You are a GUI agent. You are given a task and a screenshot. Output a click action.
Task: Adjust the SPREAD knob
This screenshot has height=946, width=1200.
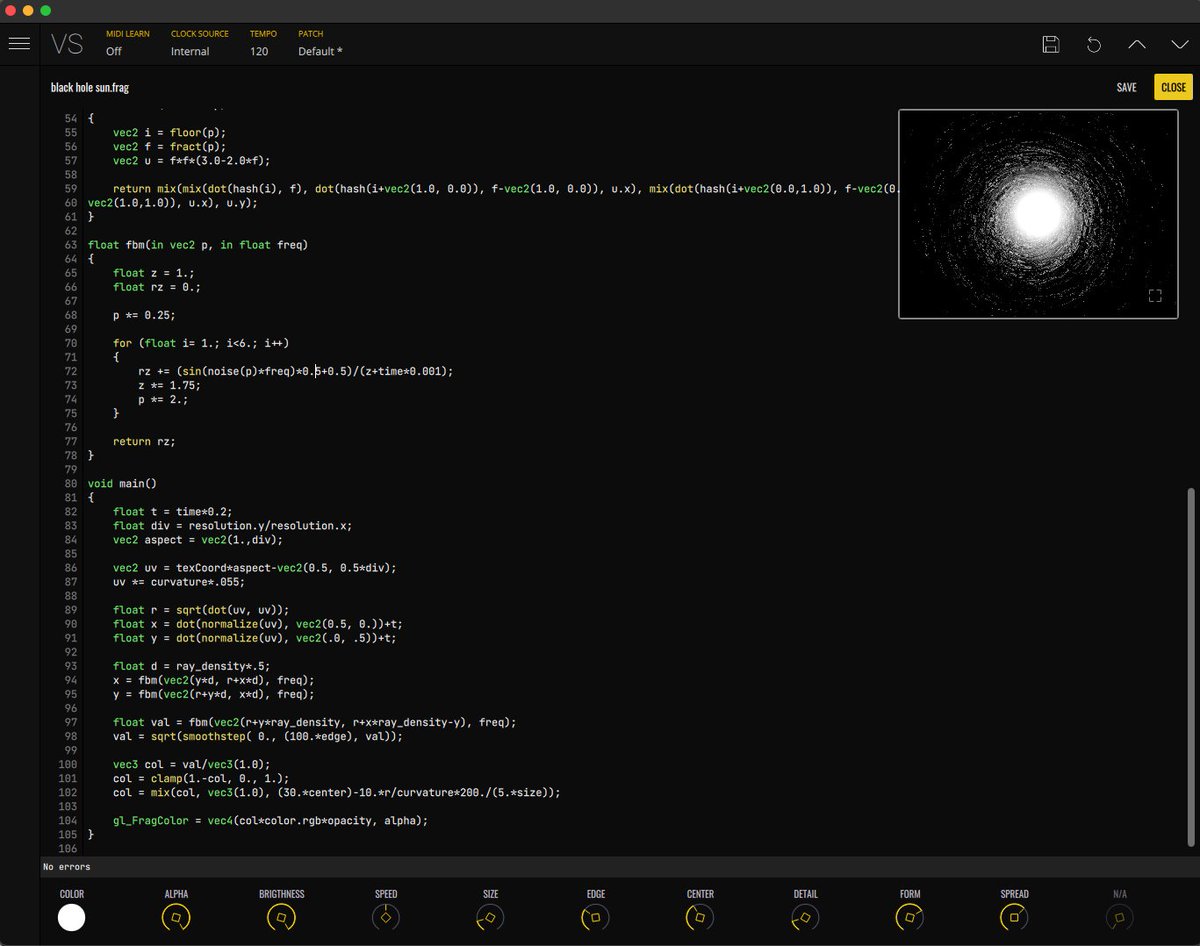point(1014,917)
